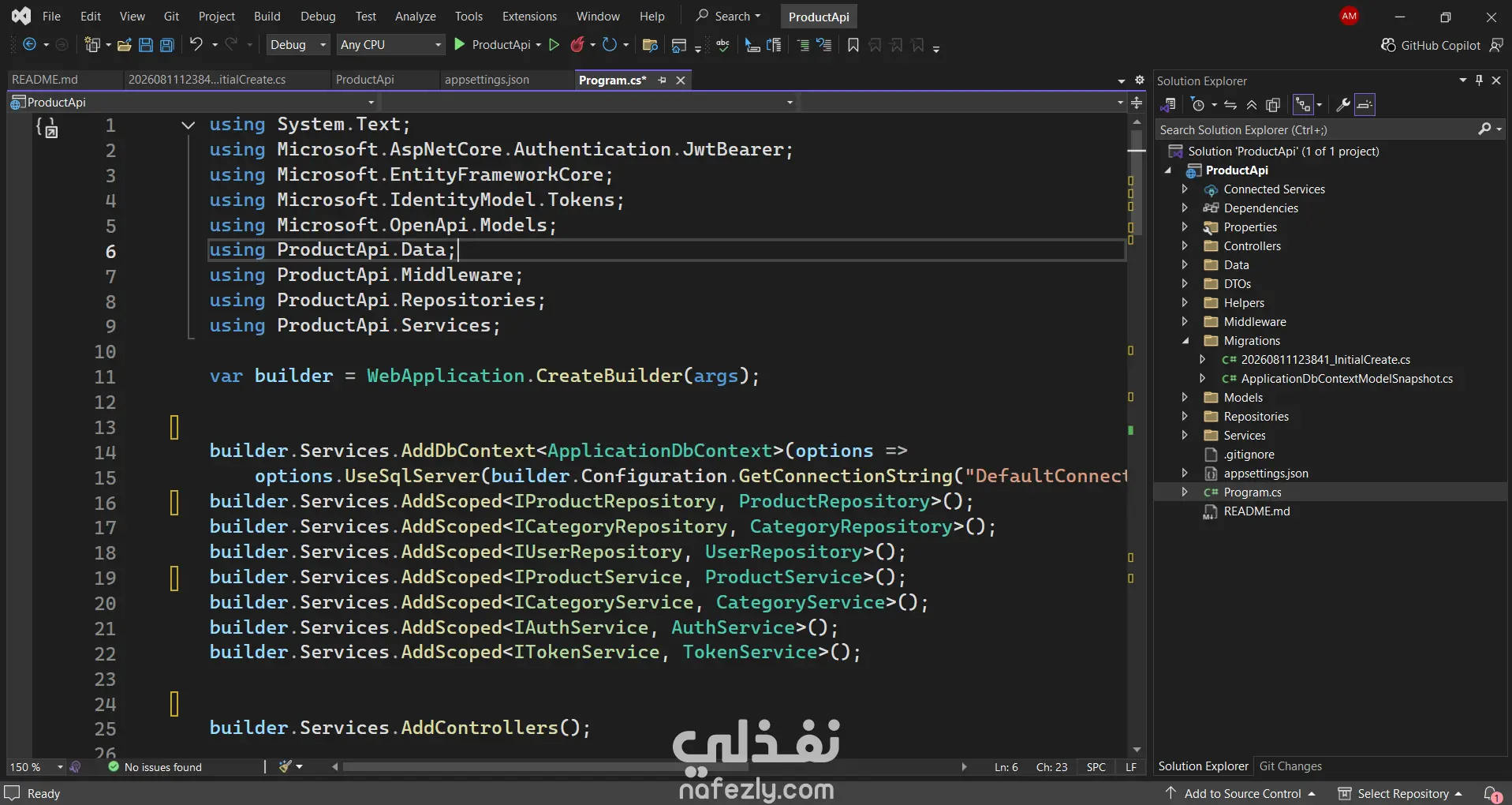Click the Save All icon
This screenshot has height=805, width=1512.
coord(167,45)
